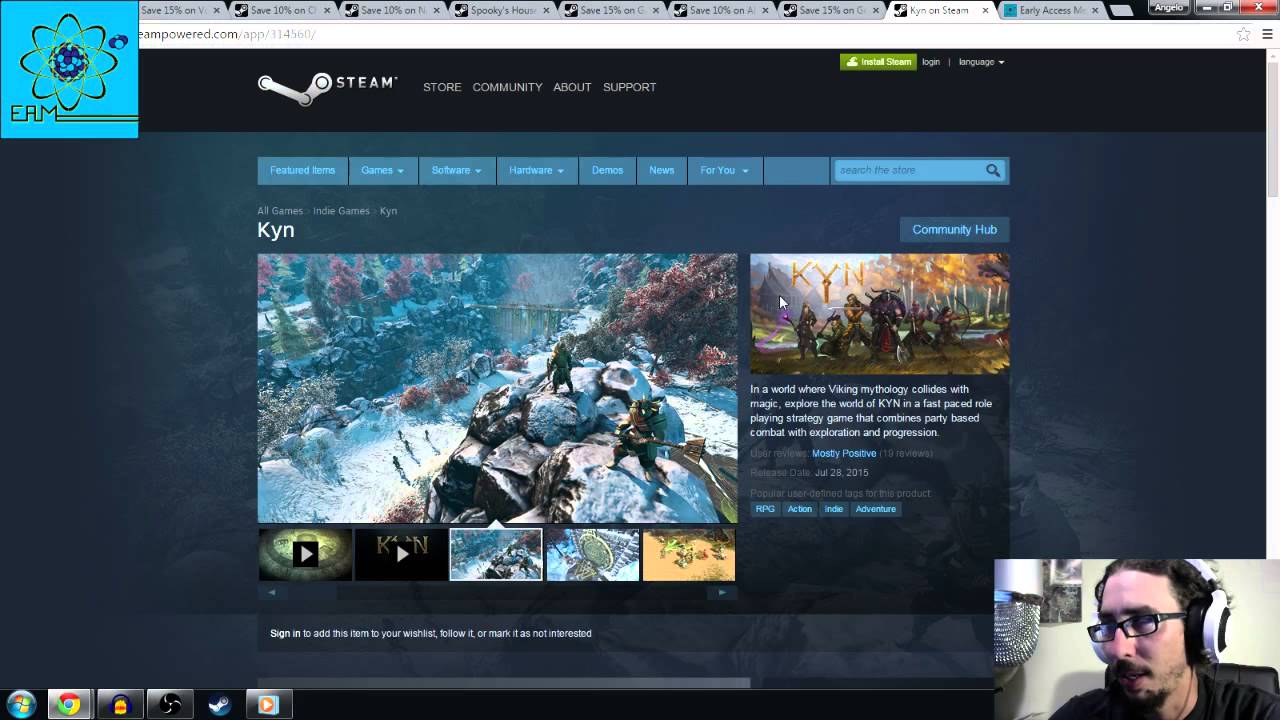The image size is (1280, 720).
Task: Open the new tab button
Action: (x=1121, y=10)
